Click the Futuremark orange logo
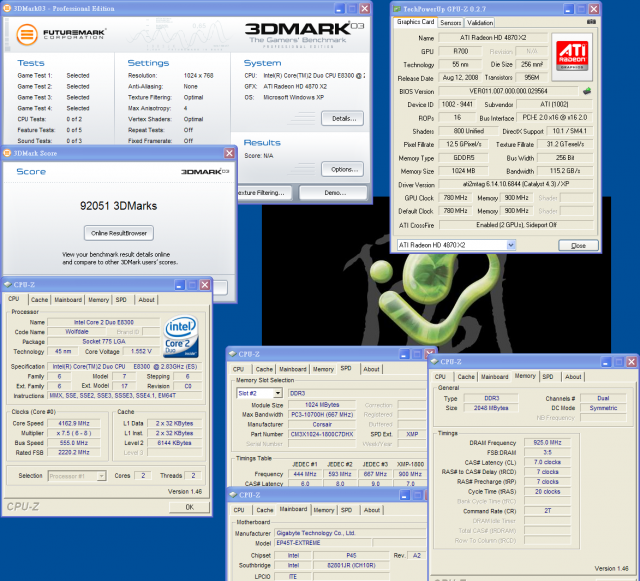640x581 pixels. coord(27,35)
